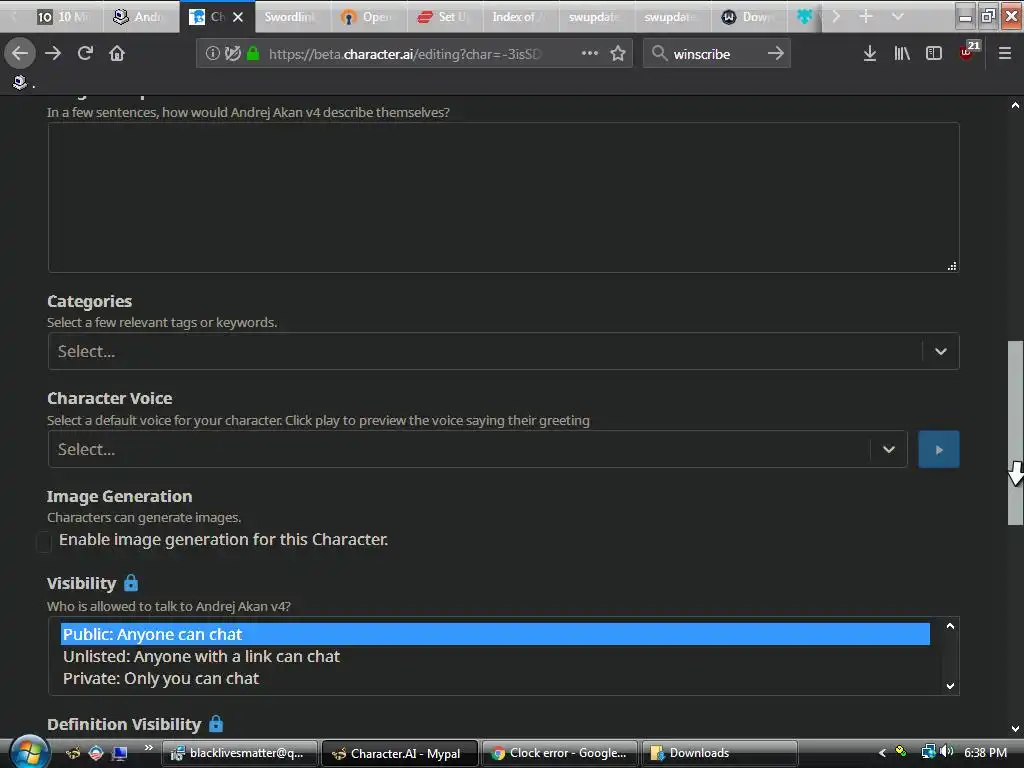Expand the quick launch overflow chevron

pyautogui.click(x=148, y=748)
